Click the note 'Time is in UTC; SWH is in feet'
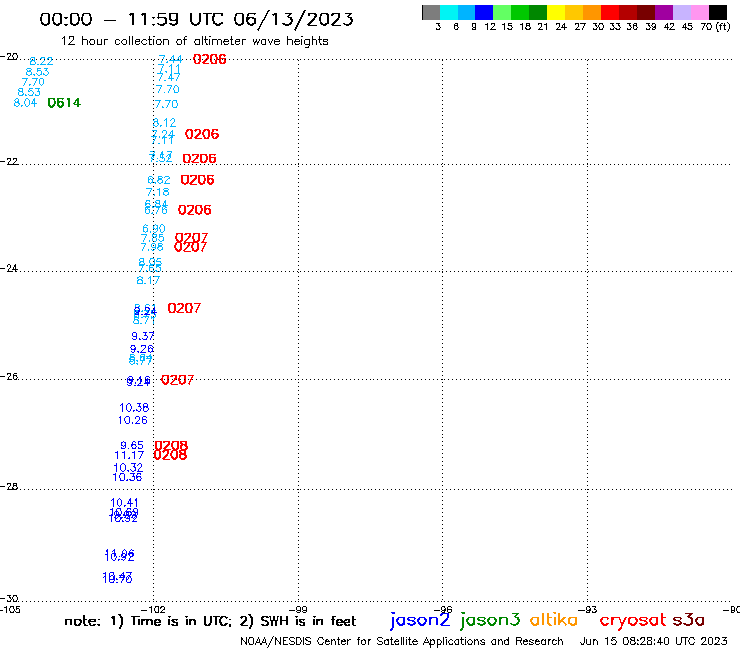Image resolution: width=740 pixels, height=650 pixels. (x=210, y=621)
